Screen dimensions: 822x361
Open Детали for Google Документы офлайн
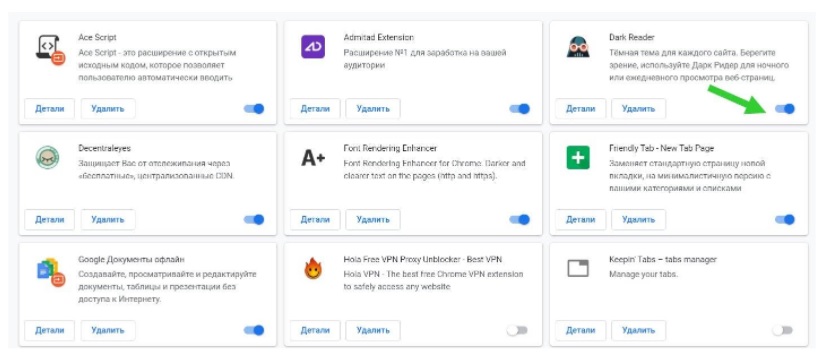tap(50, 330)
